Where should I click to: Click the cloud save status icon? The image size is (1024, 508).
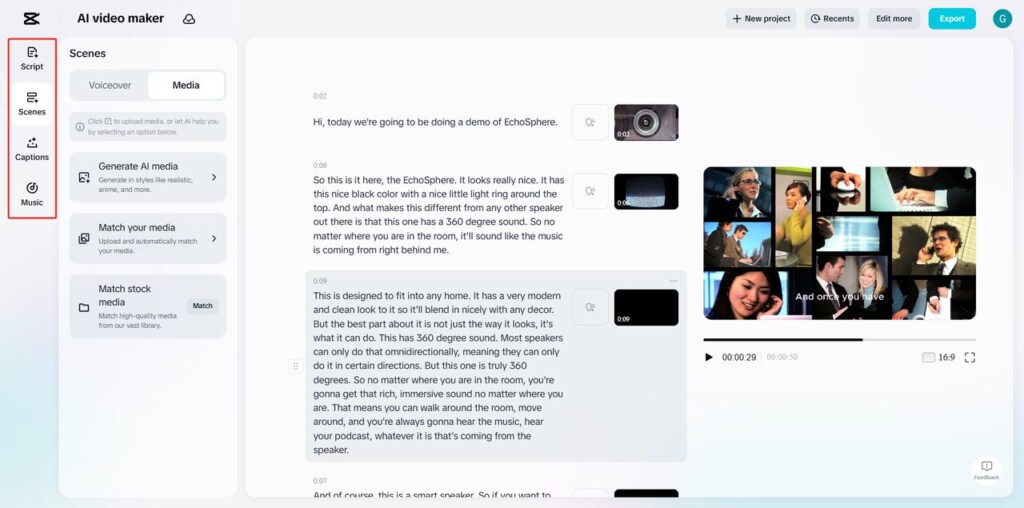[189, 19]
